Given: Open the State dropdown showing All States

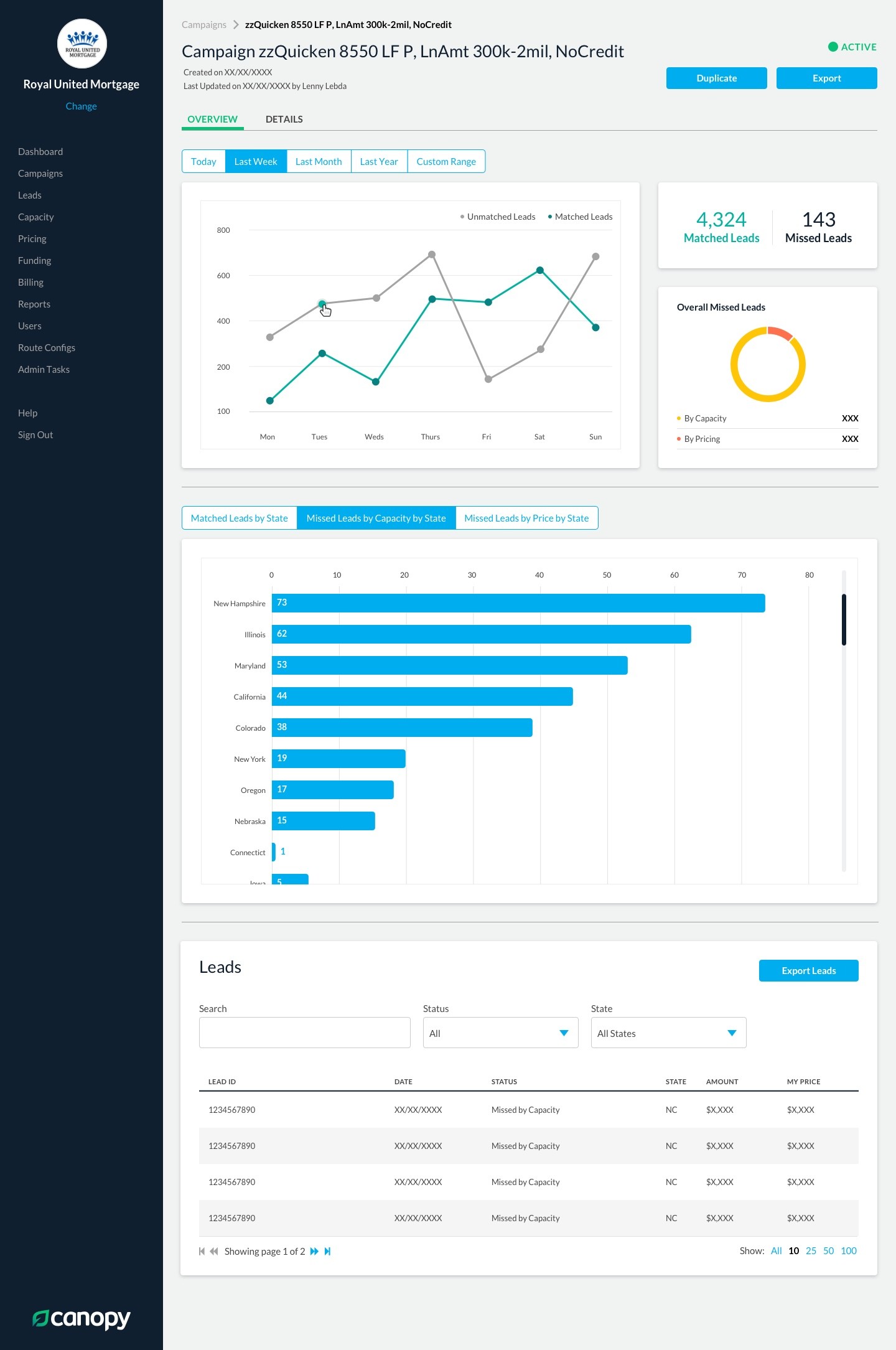Looking at the screenshot, I should click(668, 1033).
